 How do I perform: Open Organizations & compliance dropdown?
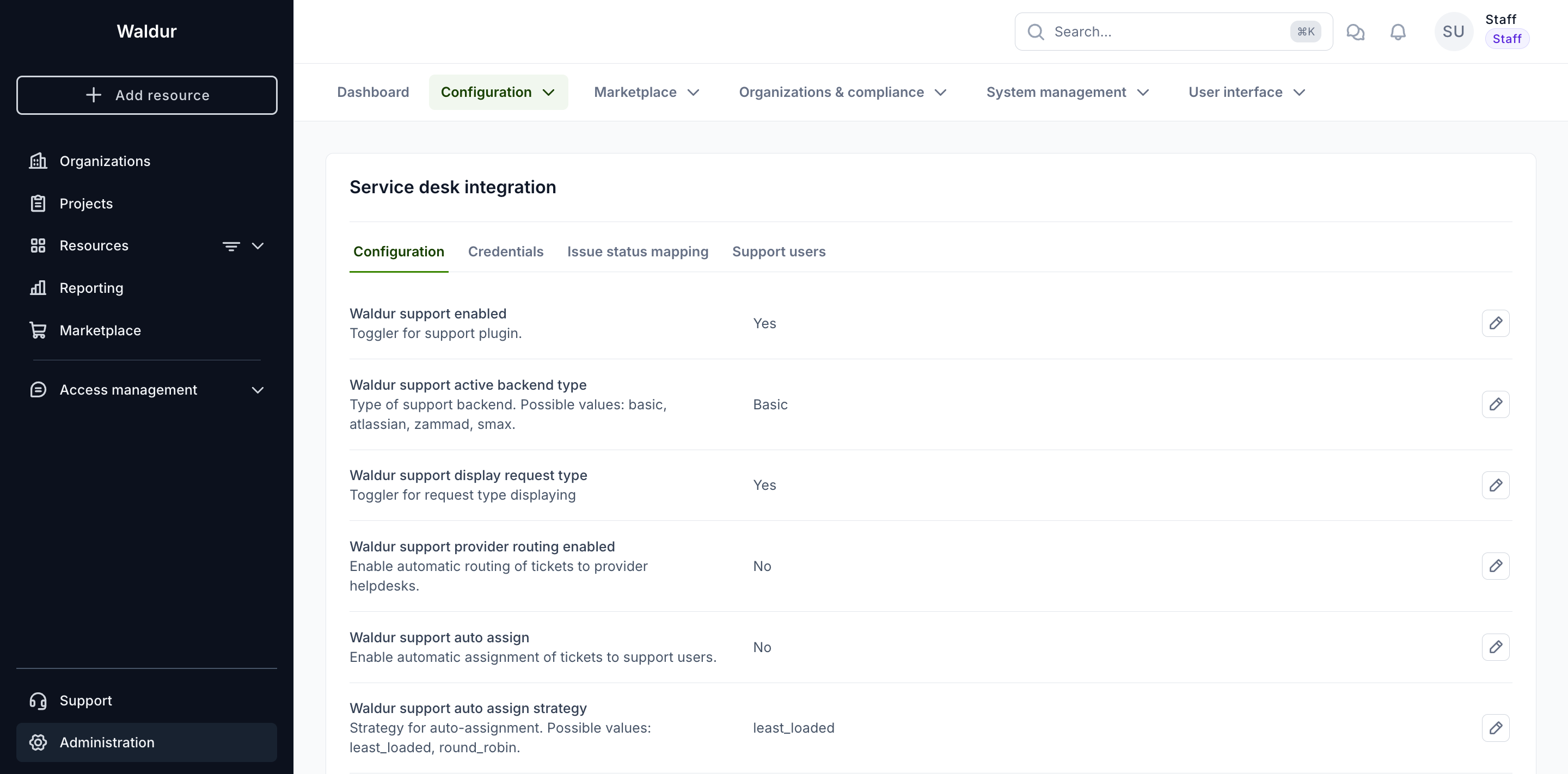(x=842, y=92)
